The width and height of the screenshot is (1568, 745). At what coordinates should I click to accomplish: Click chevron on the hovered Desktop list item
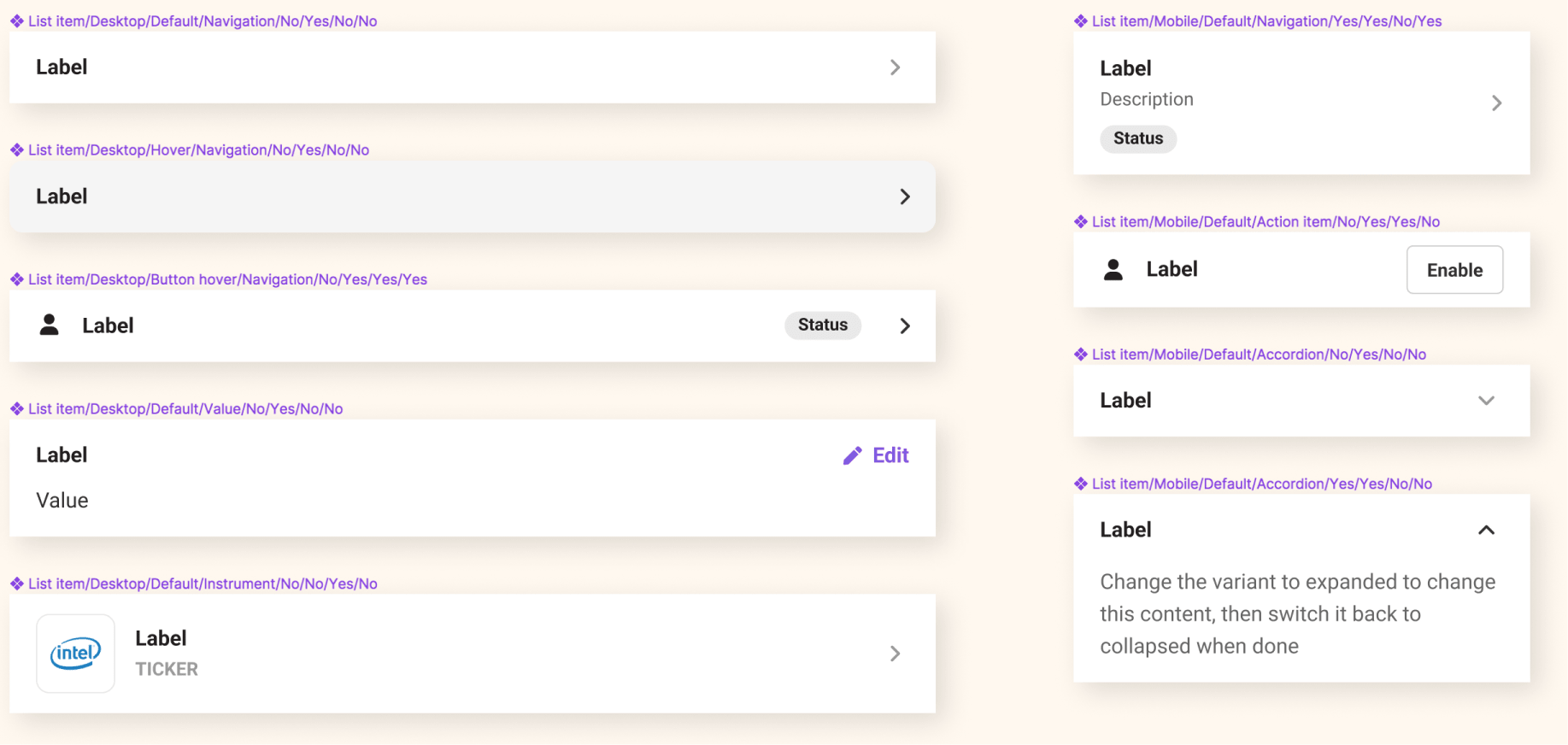point(905,197)
